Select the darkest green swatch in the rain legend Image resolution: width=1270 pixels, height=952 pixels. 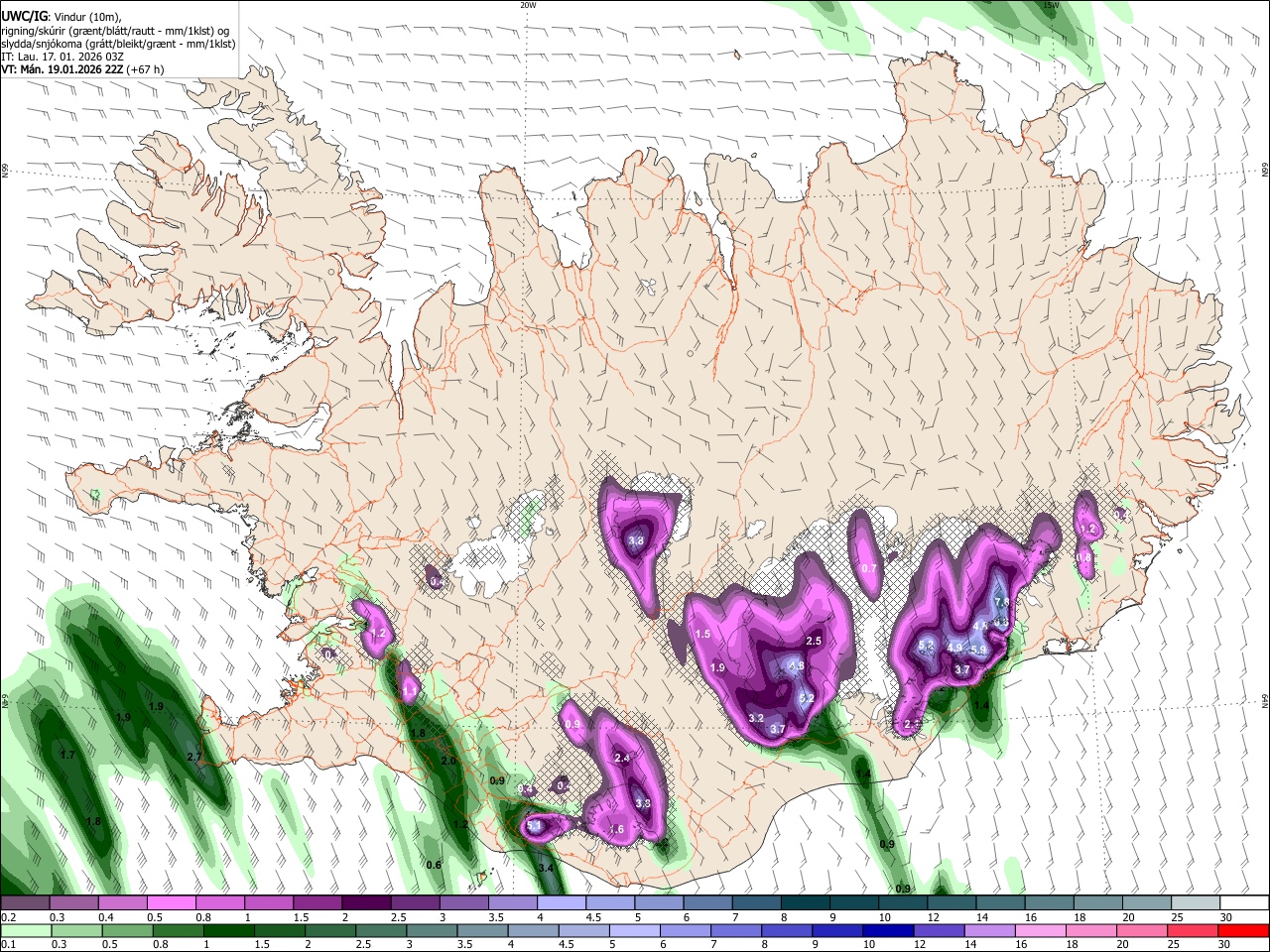[x=227, y=930]
